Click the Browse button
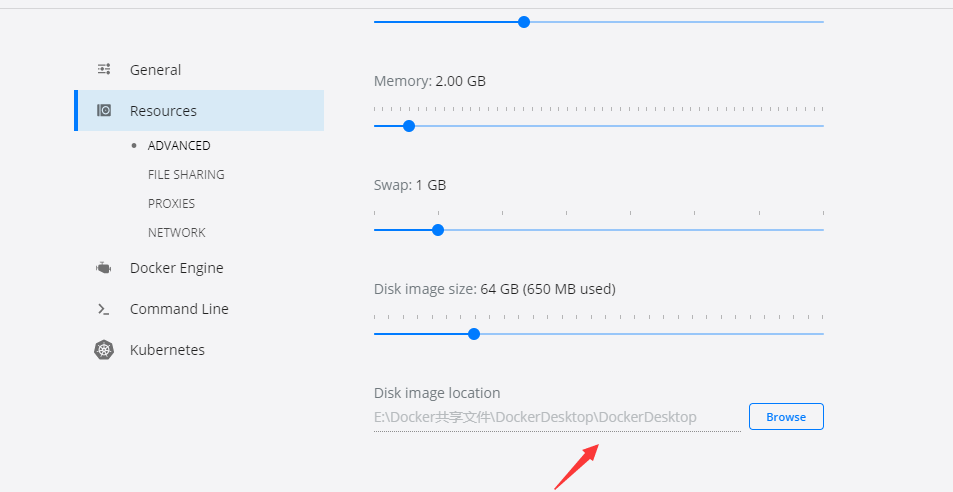This screenshot has height=492, width=953. pyautogui.click(x=786, y=417)
